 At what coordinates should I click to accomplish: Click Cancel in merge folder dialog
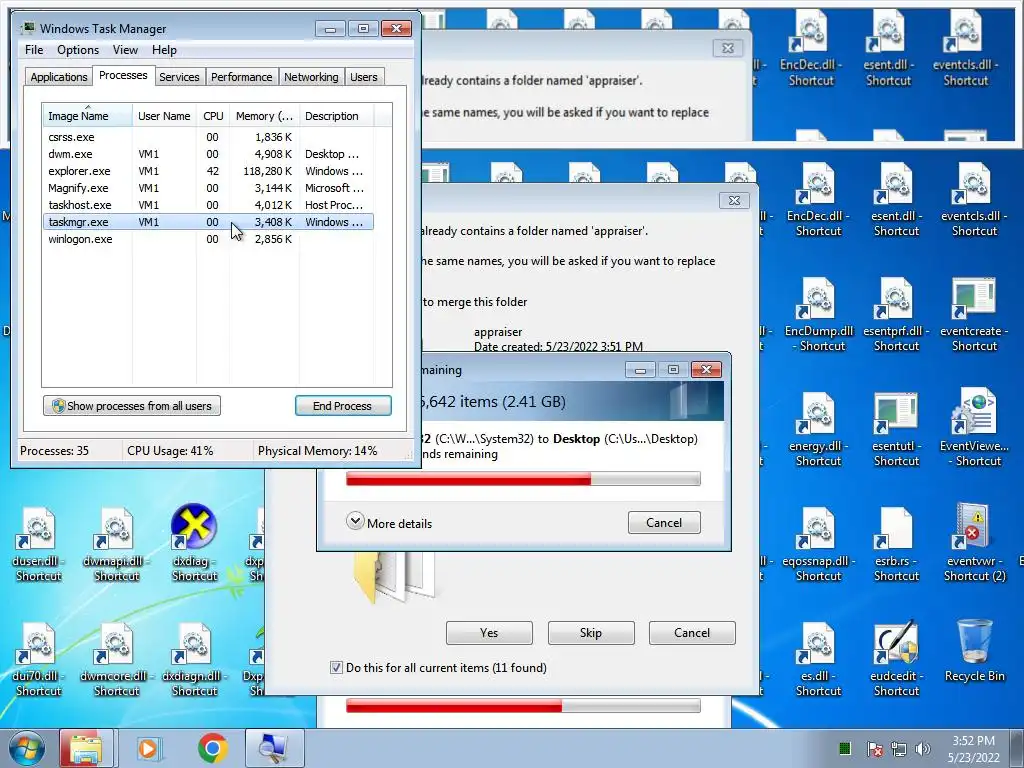coord(692,633)
